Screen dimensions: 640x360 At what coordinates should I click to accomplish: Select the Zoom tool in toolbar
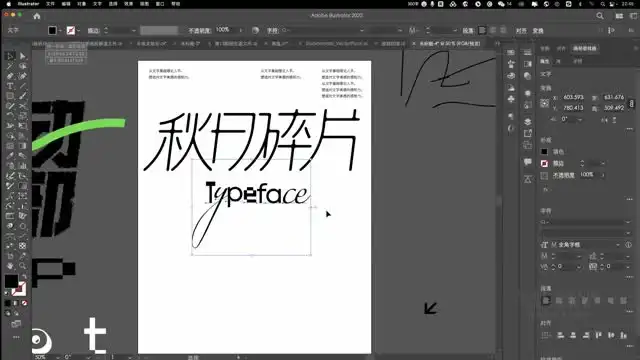click(22, 266)
